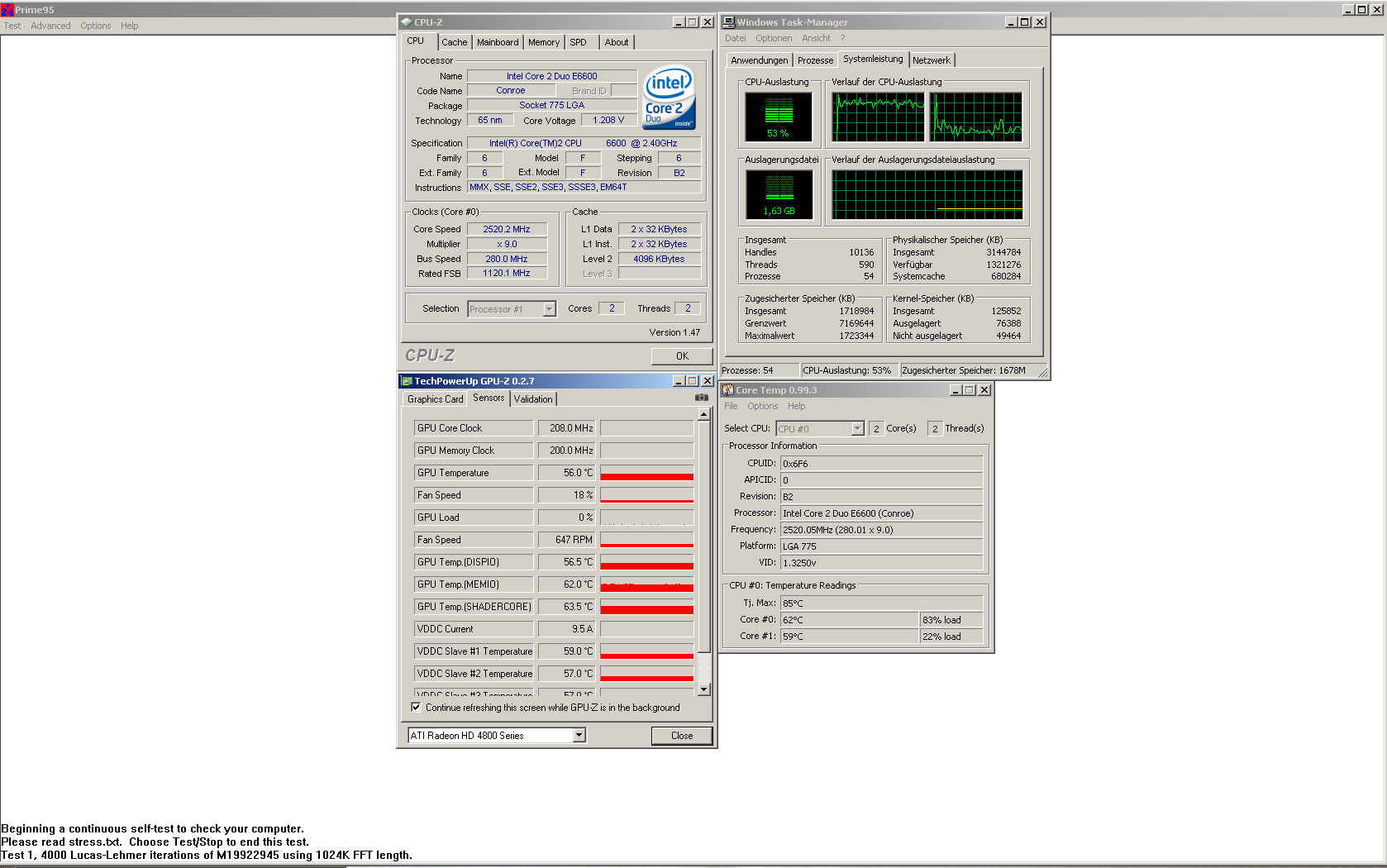Select Systemleistung tab in Task-Manager
This screenshot has width=1387, height=868.
point(873,59)
